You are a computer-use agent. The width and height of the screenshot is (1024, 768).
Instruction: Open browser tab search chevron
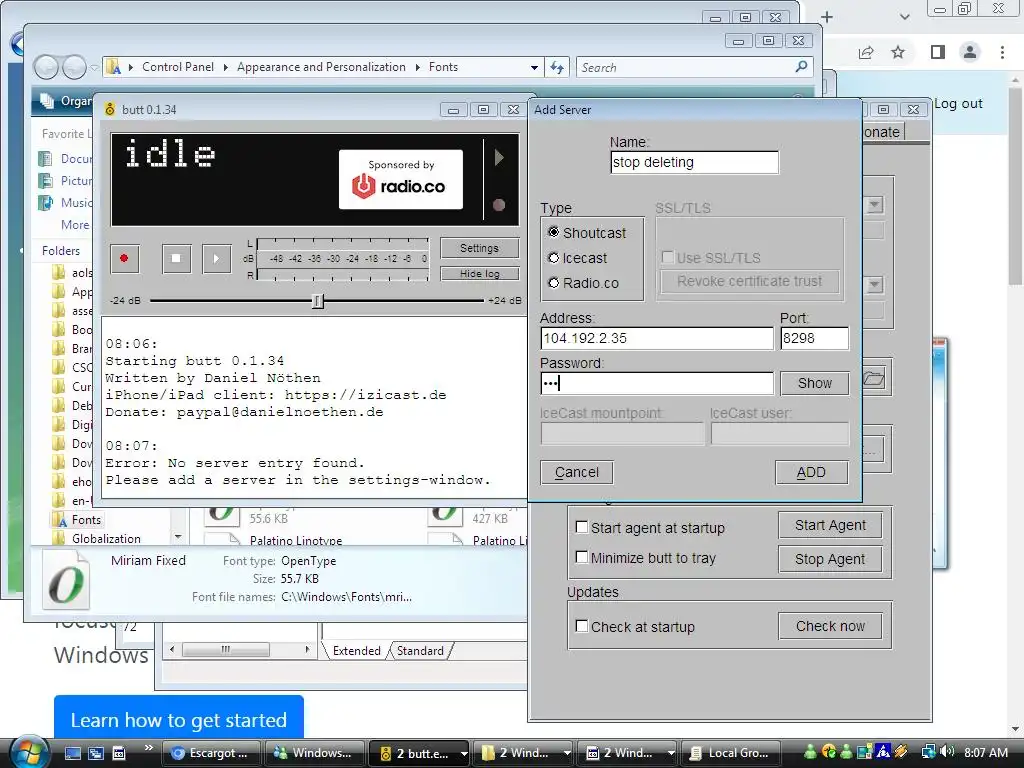[904, 17]
